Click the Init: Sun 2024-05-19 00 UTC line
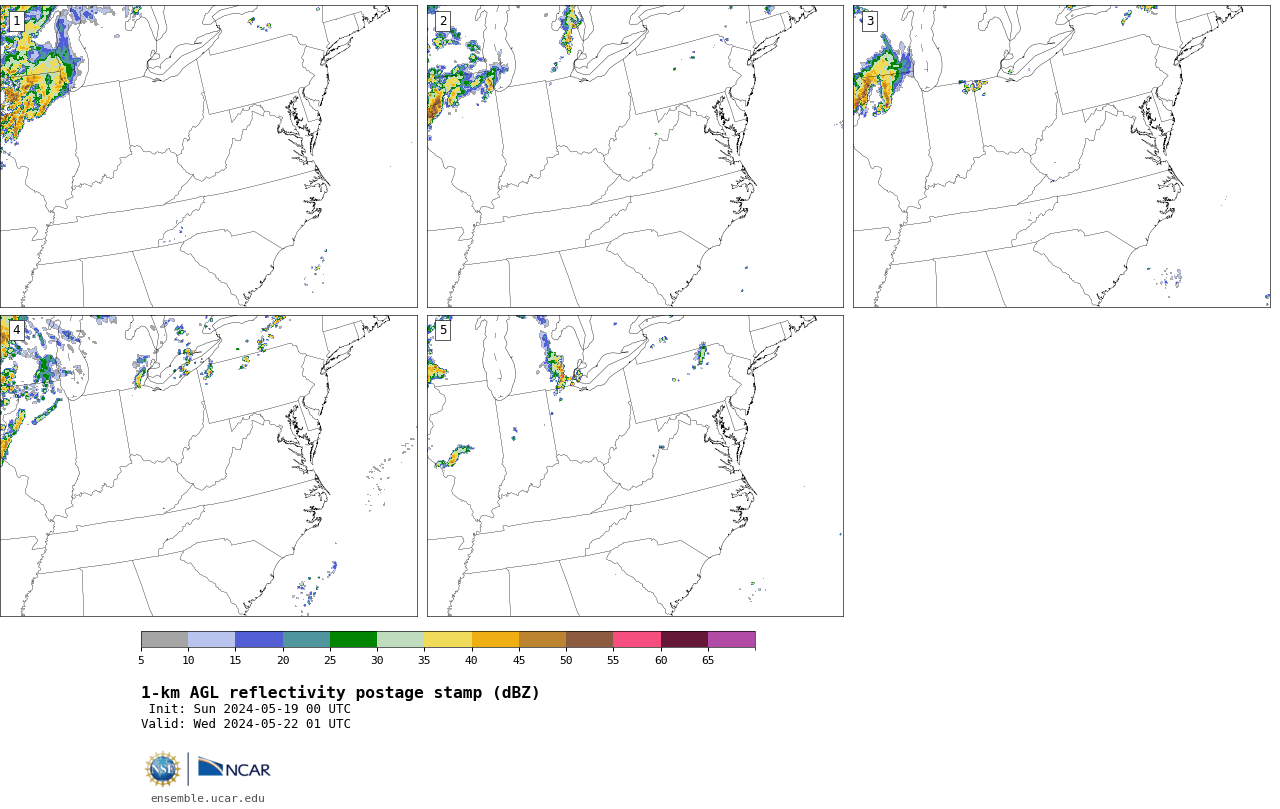 pyautogui.click(x=250, y=709)
